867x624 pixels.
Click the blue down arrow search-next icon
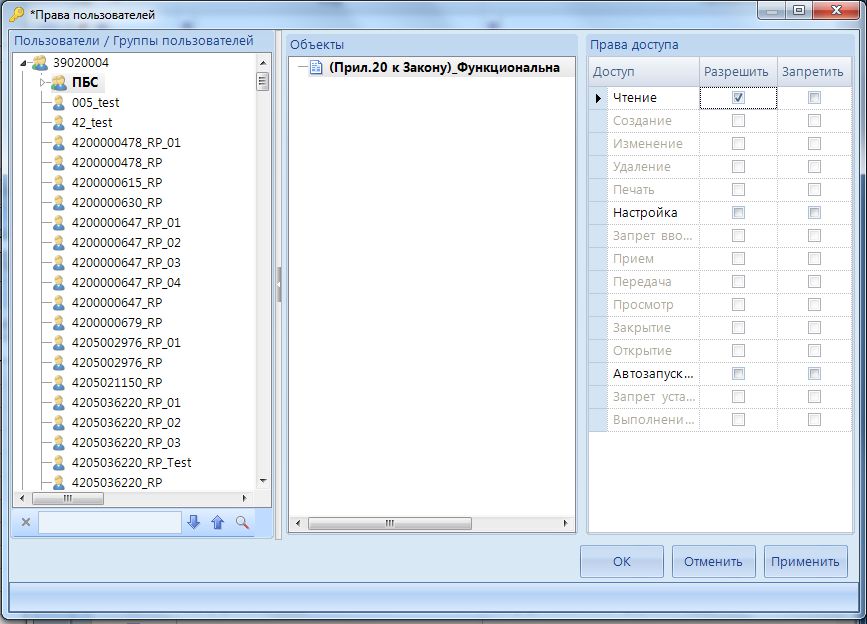[193, 522]
